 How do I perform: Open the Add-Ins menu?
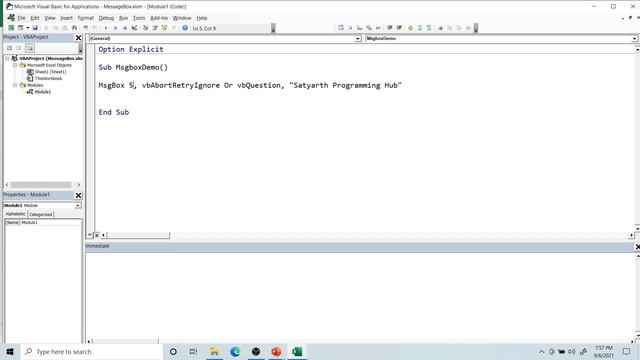click(159, 18)
